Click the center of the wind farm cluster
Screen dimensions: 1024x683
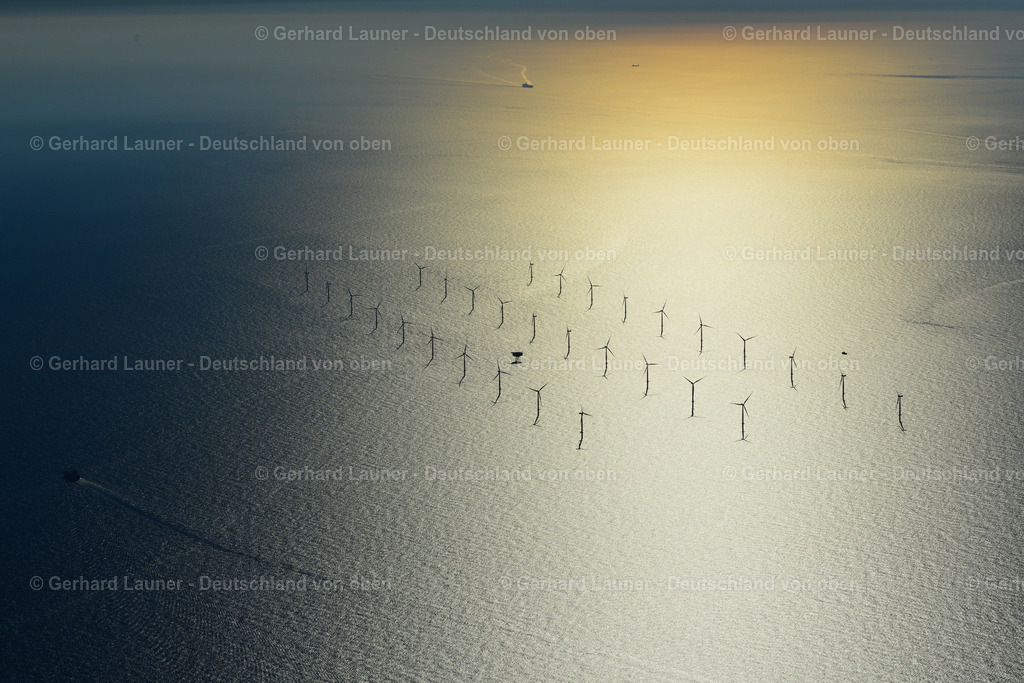tap(600, 360)
